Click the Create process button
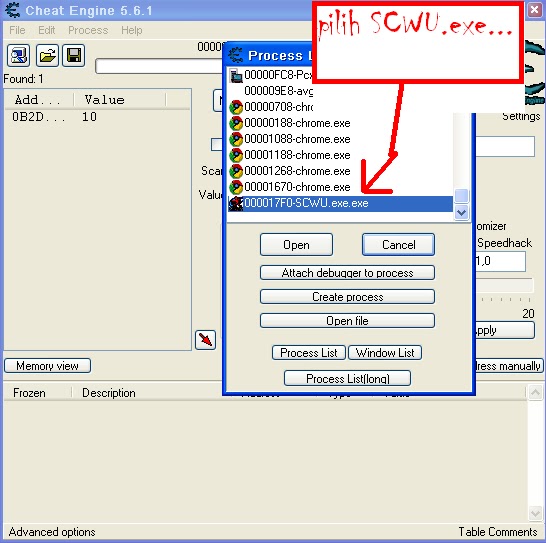Image resolution: width=546 pixels, height=543 pixels. point(348,296)
